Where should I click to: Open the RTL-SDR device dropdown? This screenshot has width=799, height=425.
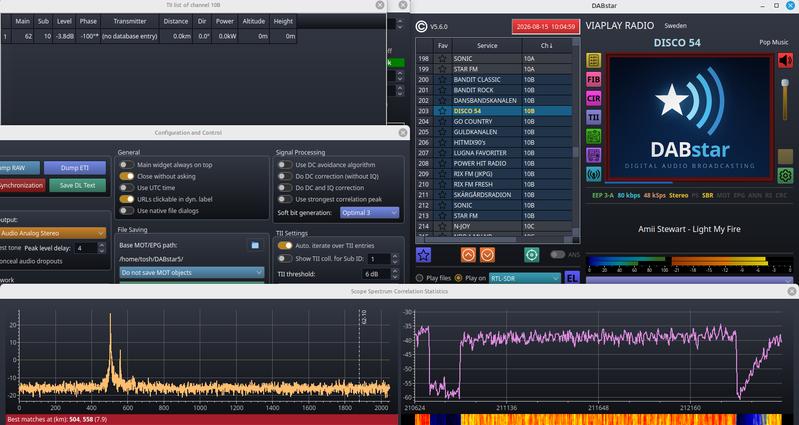524,278
